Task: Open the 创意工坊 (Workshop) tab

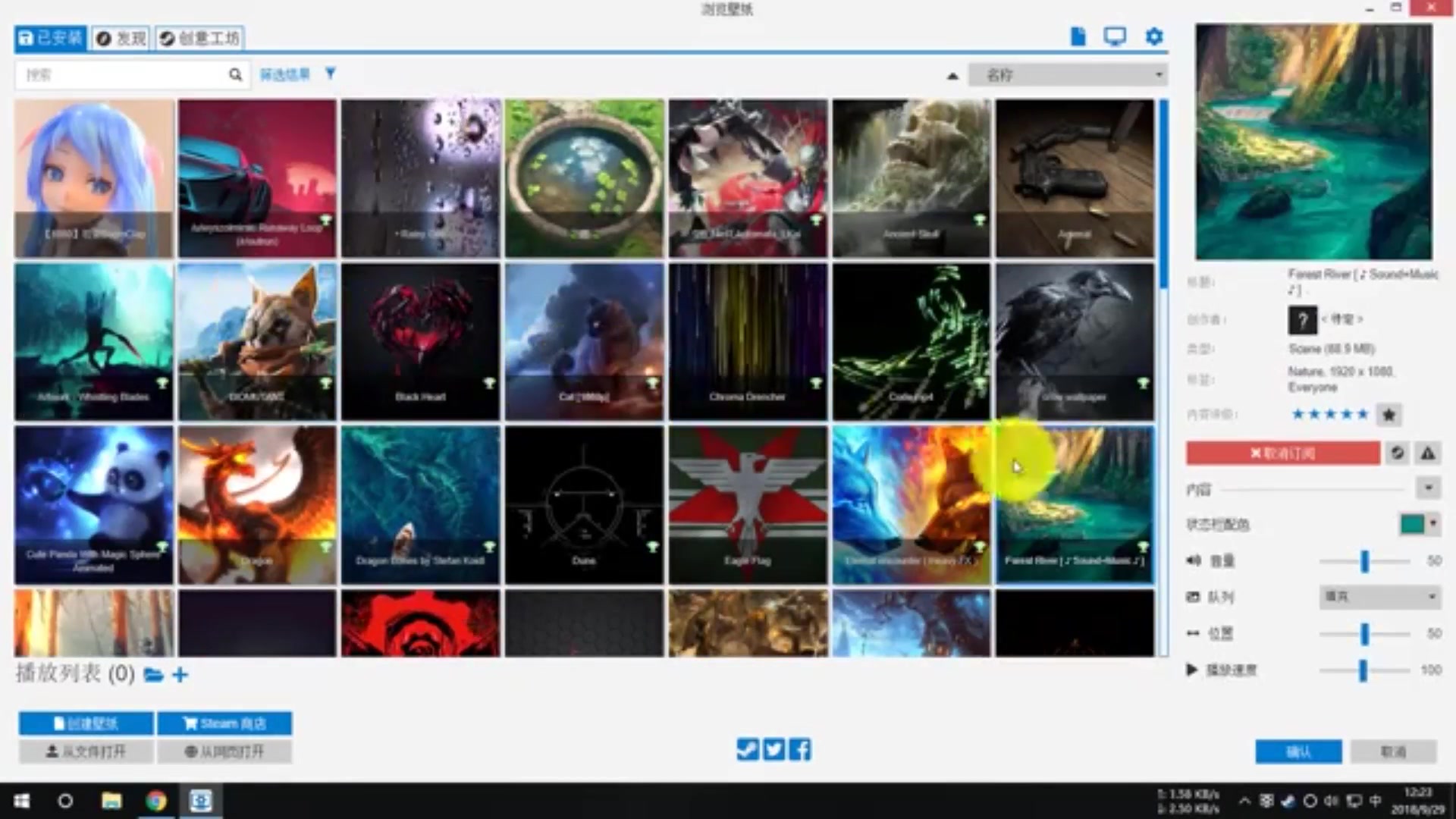Action: coord(200,38)
